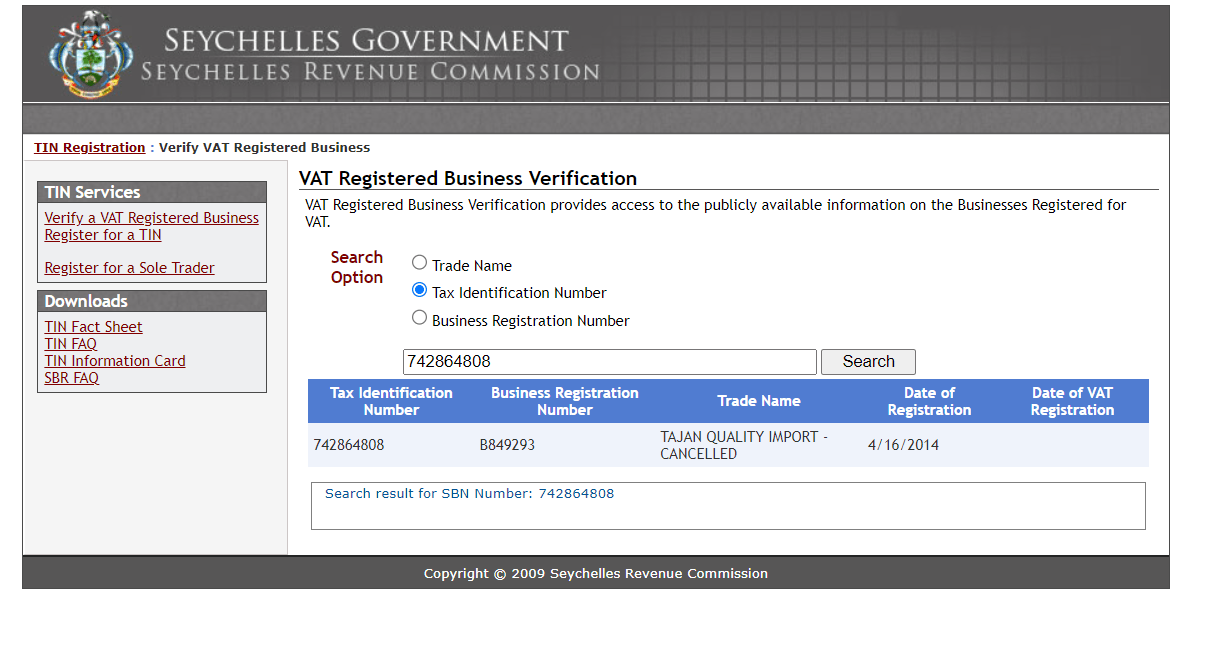Select the Trade Name search option
This screenshot has width=1211, height=655.
click(420, 262)
